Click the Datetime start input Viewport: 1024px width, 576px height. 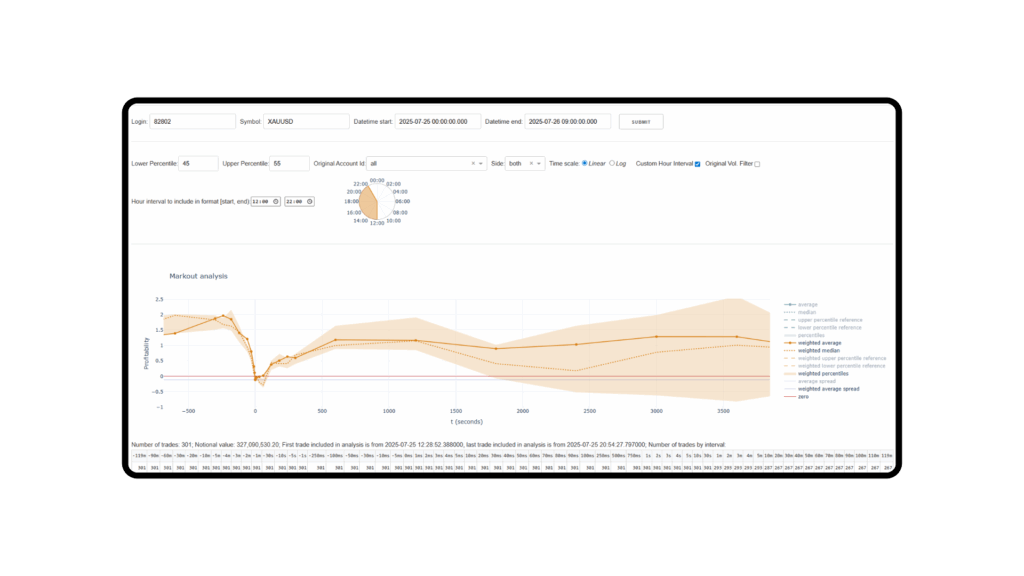(x=437, y=121)
